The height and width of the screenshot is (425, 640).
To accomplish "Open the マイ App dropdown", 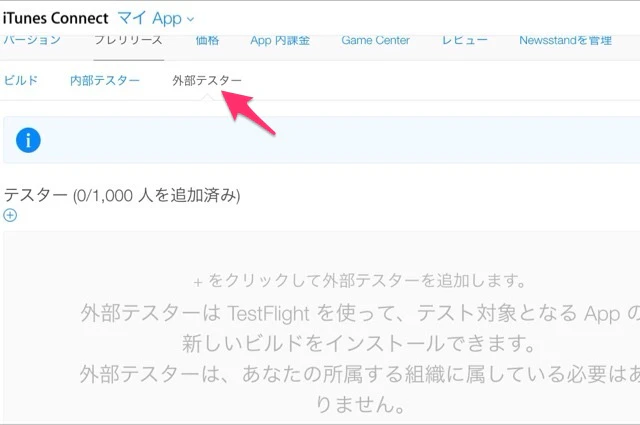I will tap(156, 18).
